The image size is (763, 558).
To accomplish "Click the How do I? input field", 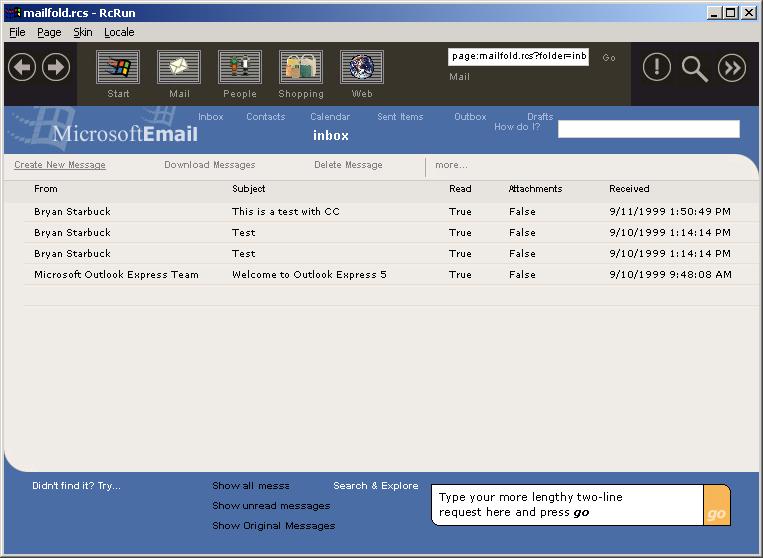I will pos(649,129).
